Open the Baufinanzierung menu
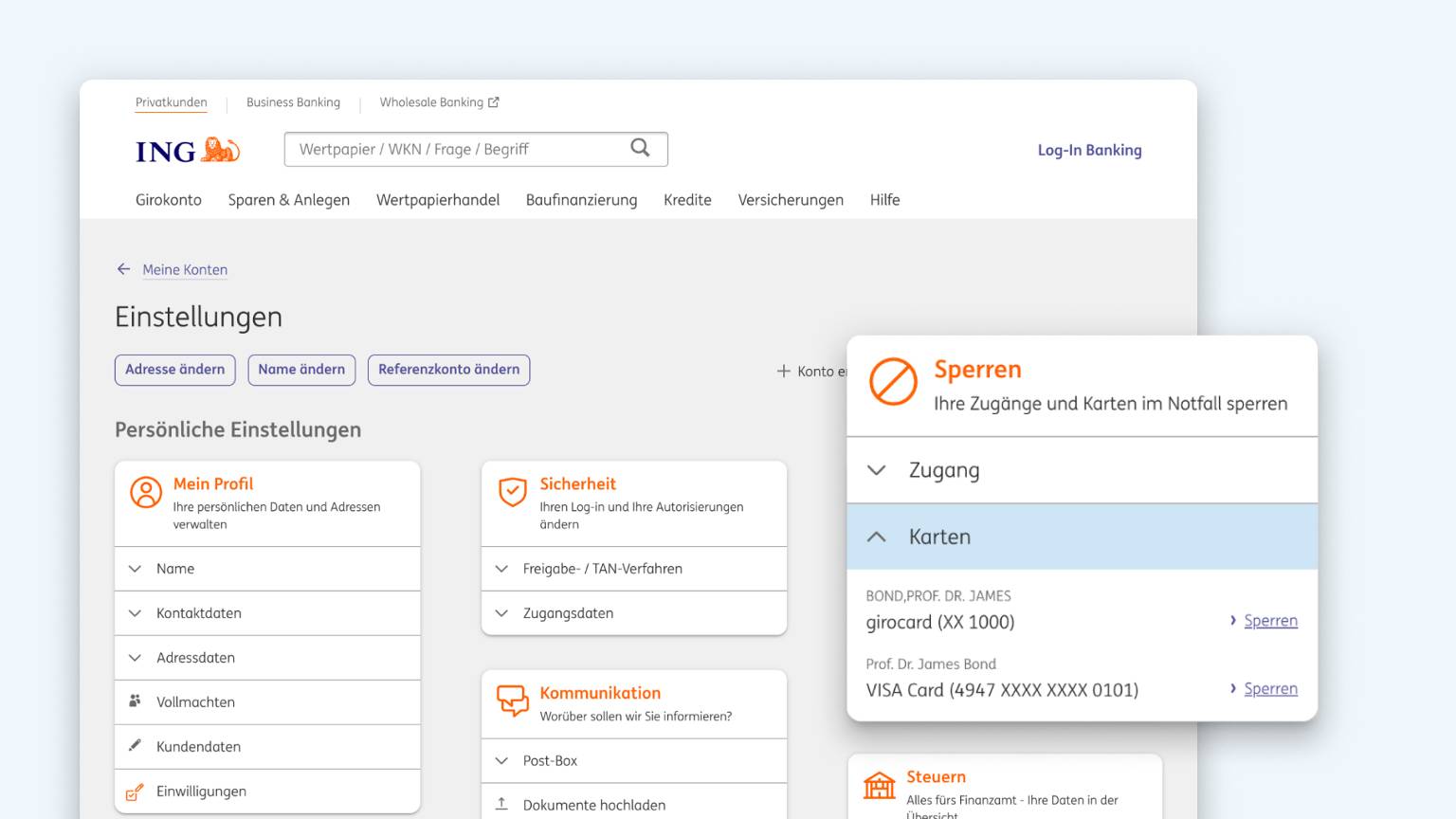This screenshot has width=1456, height=819. tap(582, 200)
